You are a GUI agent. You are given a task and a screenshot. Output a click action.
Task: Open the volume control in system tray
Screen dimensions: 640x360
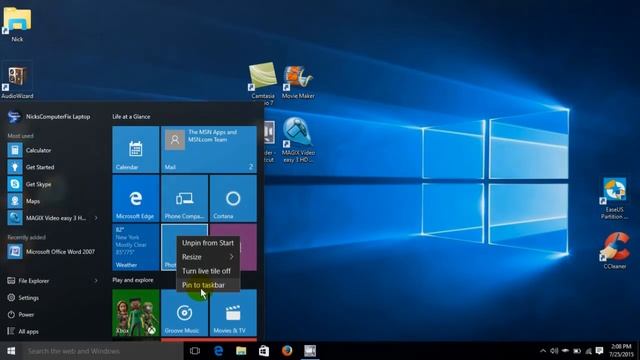[554, 351]
